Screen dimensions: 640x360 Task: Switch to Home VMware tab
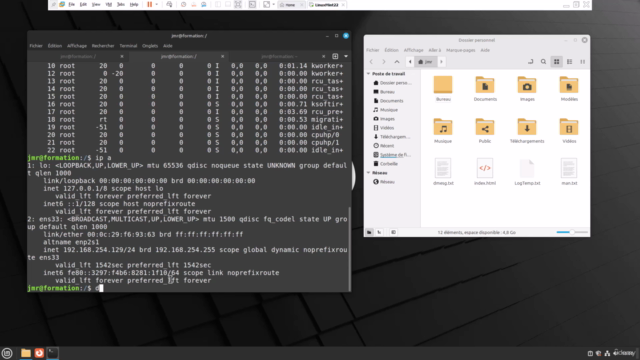point(290,4)
